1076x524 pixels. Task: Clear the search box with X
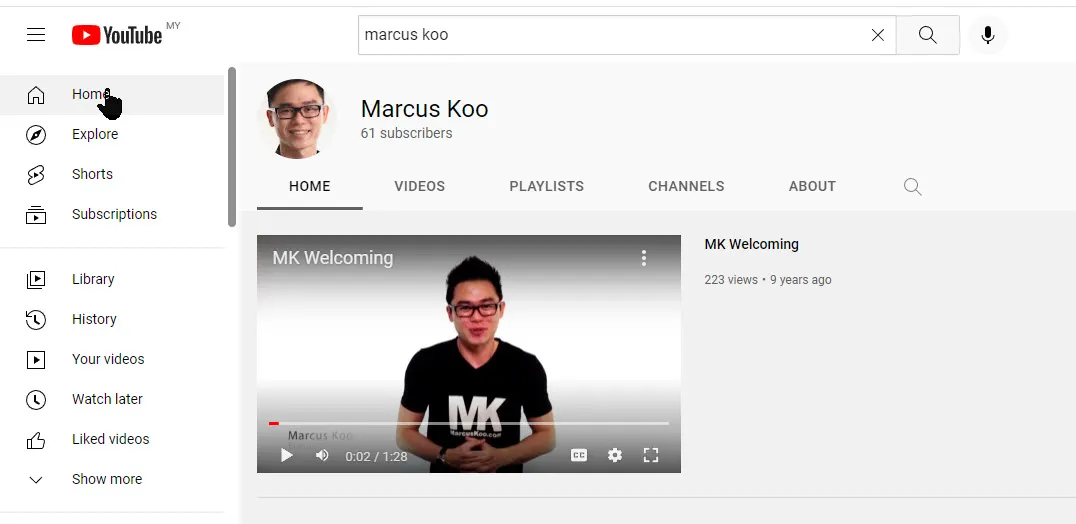(x=878, y=35)
